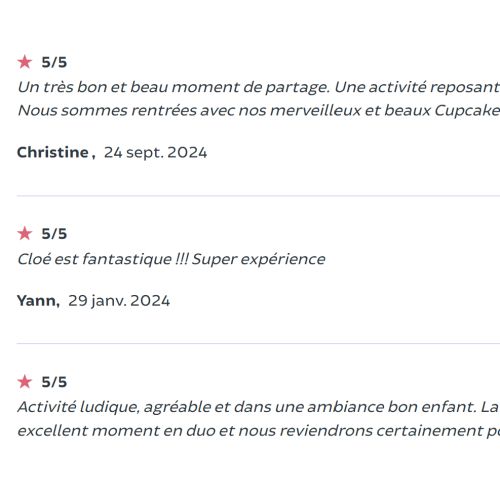The height and width of the screenshot is (500, 500).
Task: Click the date 29 janv. 2024
Action: click(119, 301)
